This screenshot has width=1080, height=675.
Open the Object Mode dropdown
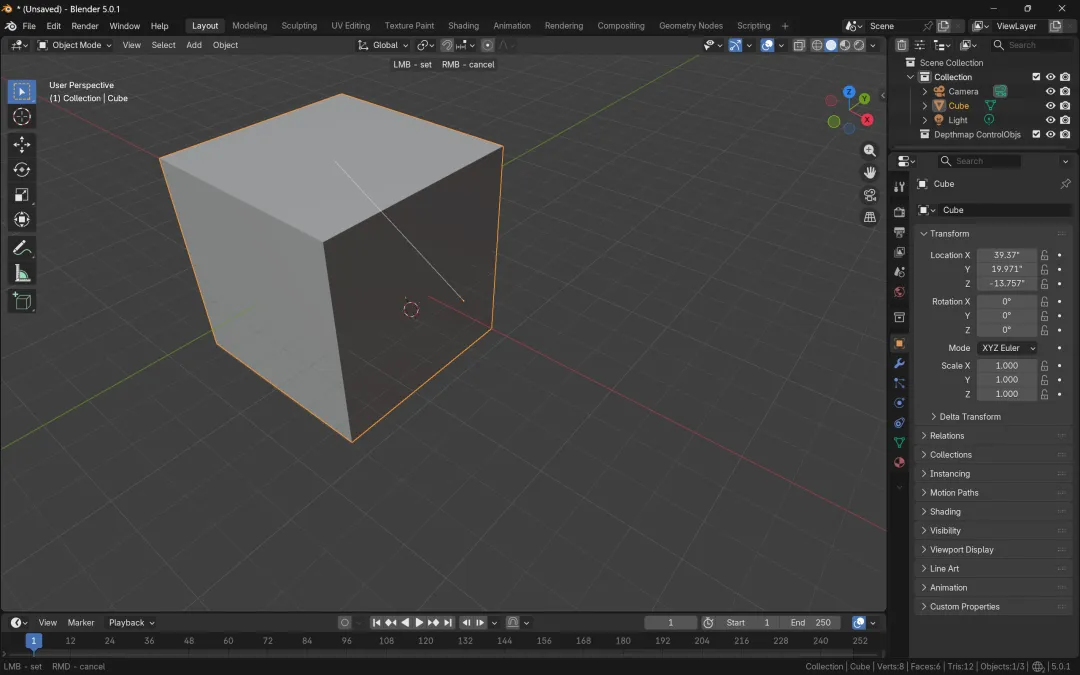[x=76, y=45]
